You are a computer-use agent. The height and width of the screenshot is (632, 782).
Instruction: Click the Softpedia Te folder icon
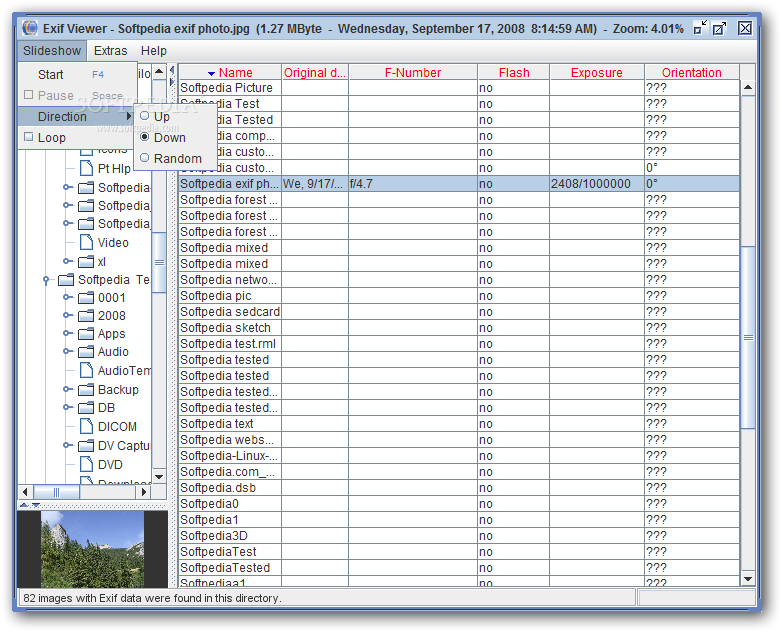point(66,280)
